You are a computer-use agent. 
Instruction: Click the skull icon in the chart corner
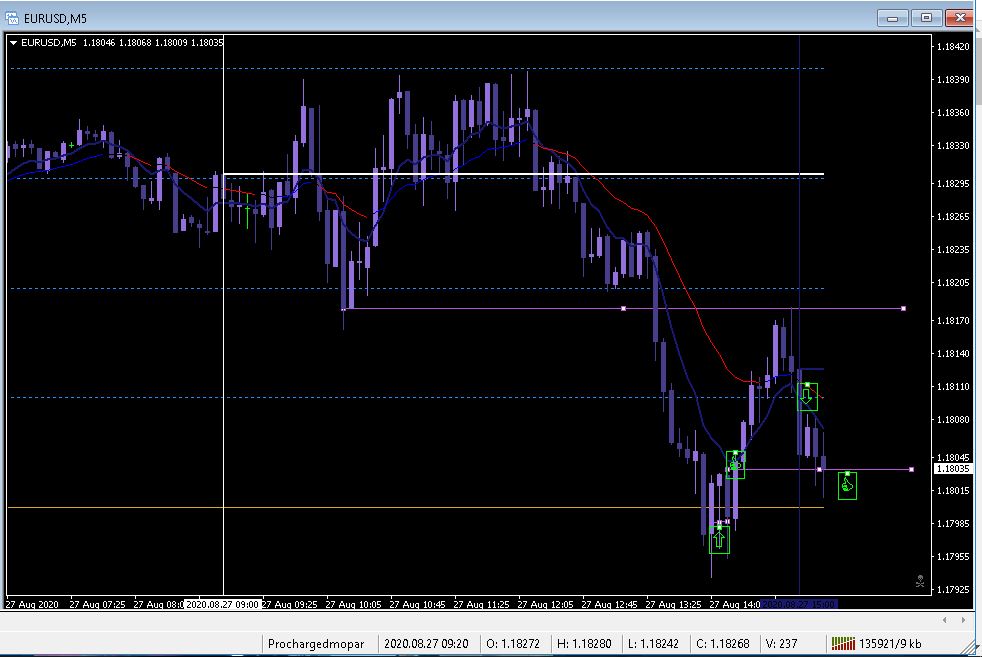[x=919, y=582]
